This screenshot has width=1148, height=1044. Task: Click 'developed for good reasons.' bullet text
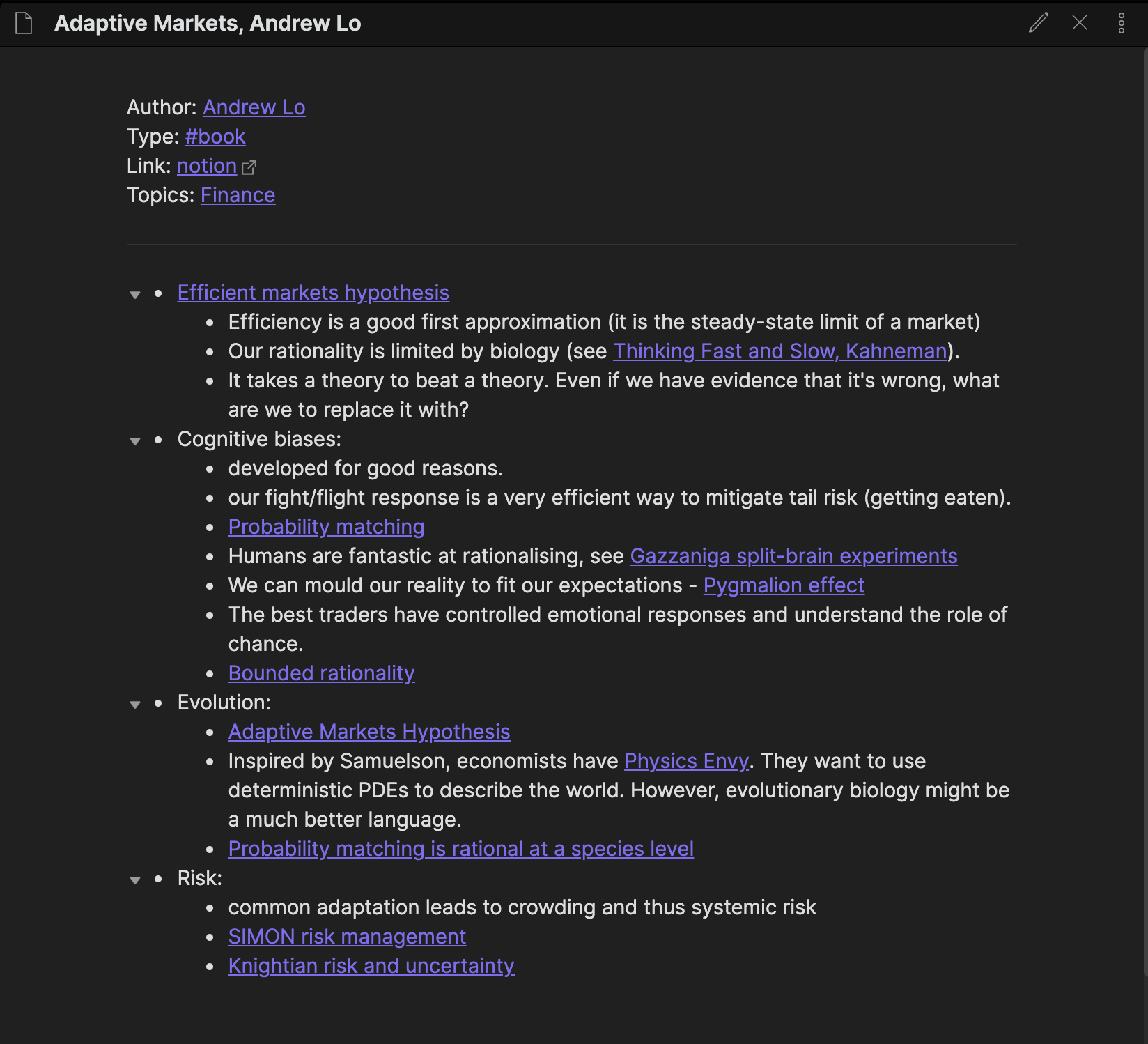[x=366, y=468]
